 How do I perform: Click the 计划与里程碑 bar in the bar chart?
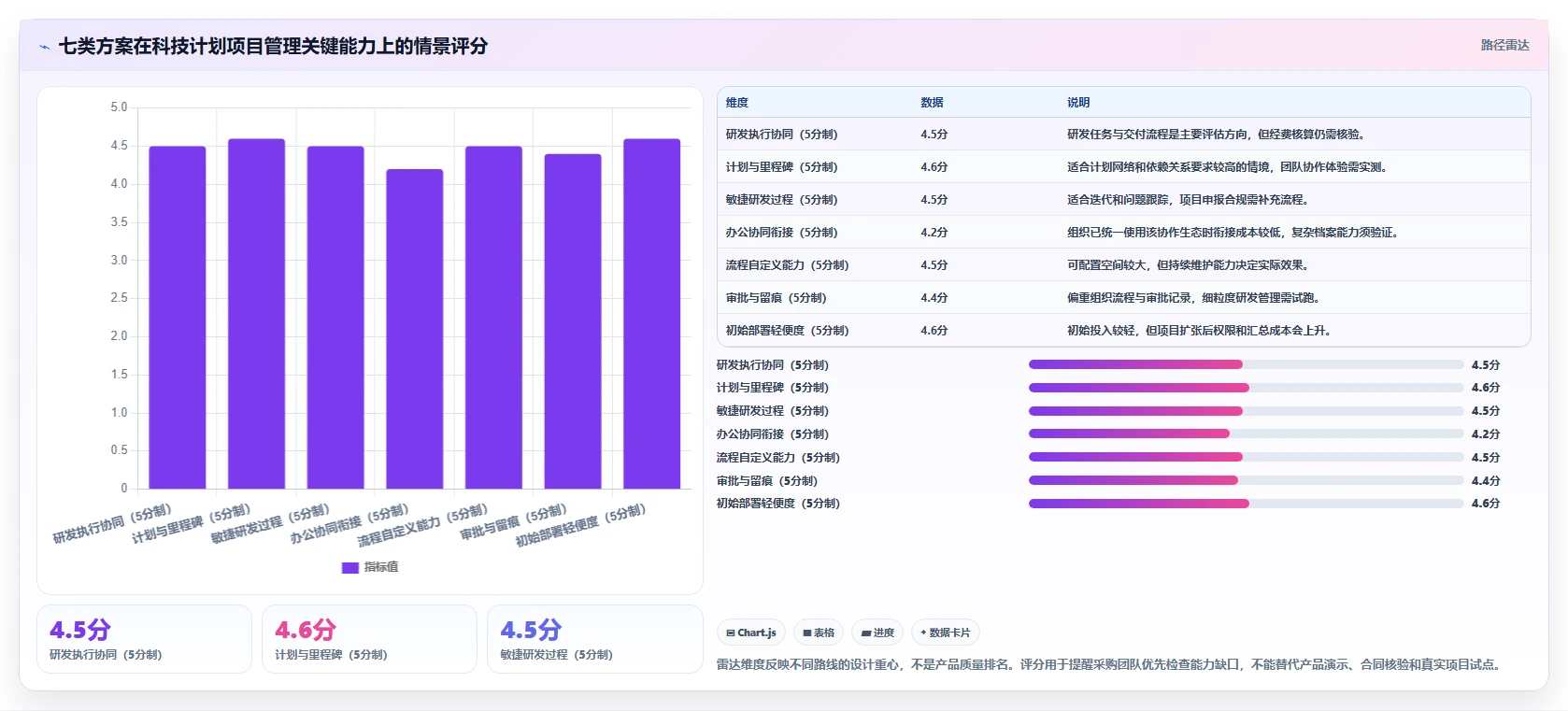(256, 313)
